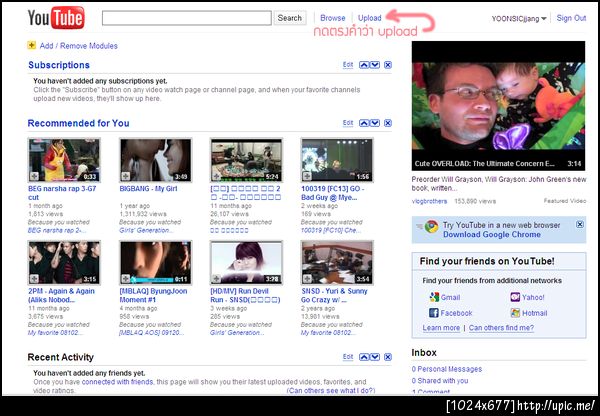Image resolution: width=600 pixels, height=416 pixels.
Task: Close the Recent Activity module
Action: tap(388, 357)
